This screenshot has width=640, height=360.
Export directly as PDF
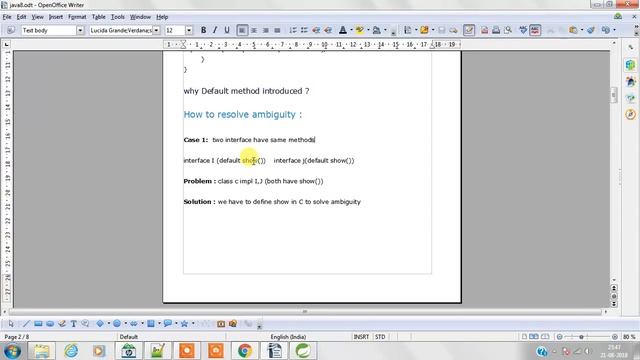click(484, 30)
